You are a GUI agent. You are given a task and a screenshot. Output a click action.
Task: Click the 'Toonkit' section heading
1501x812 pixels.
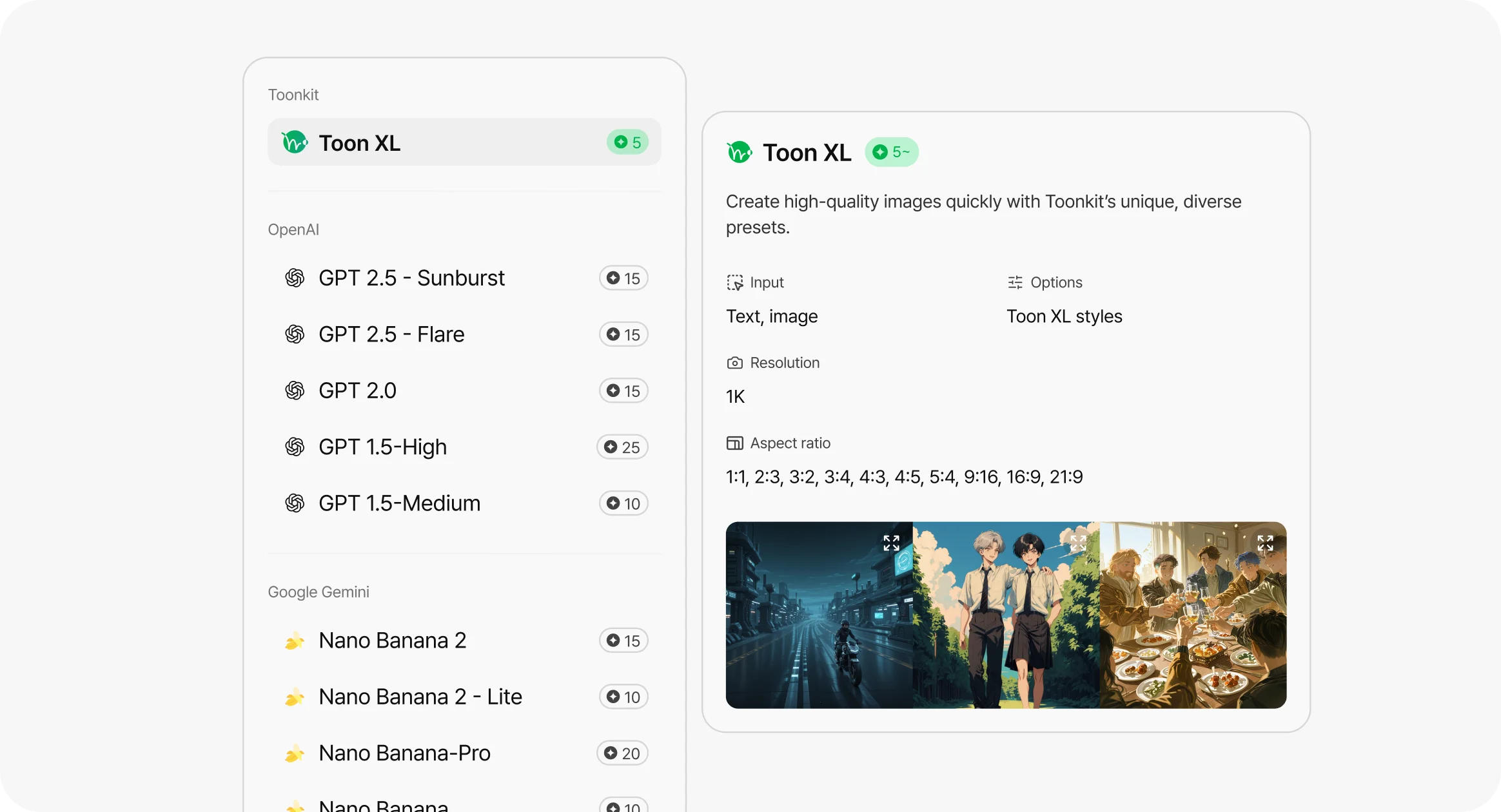(x=293, y=95)
